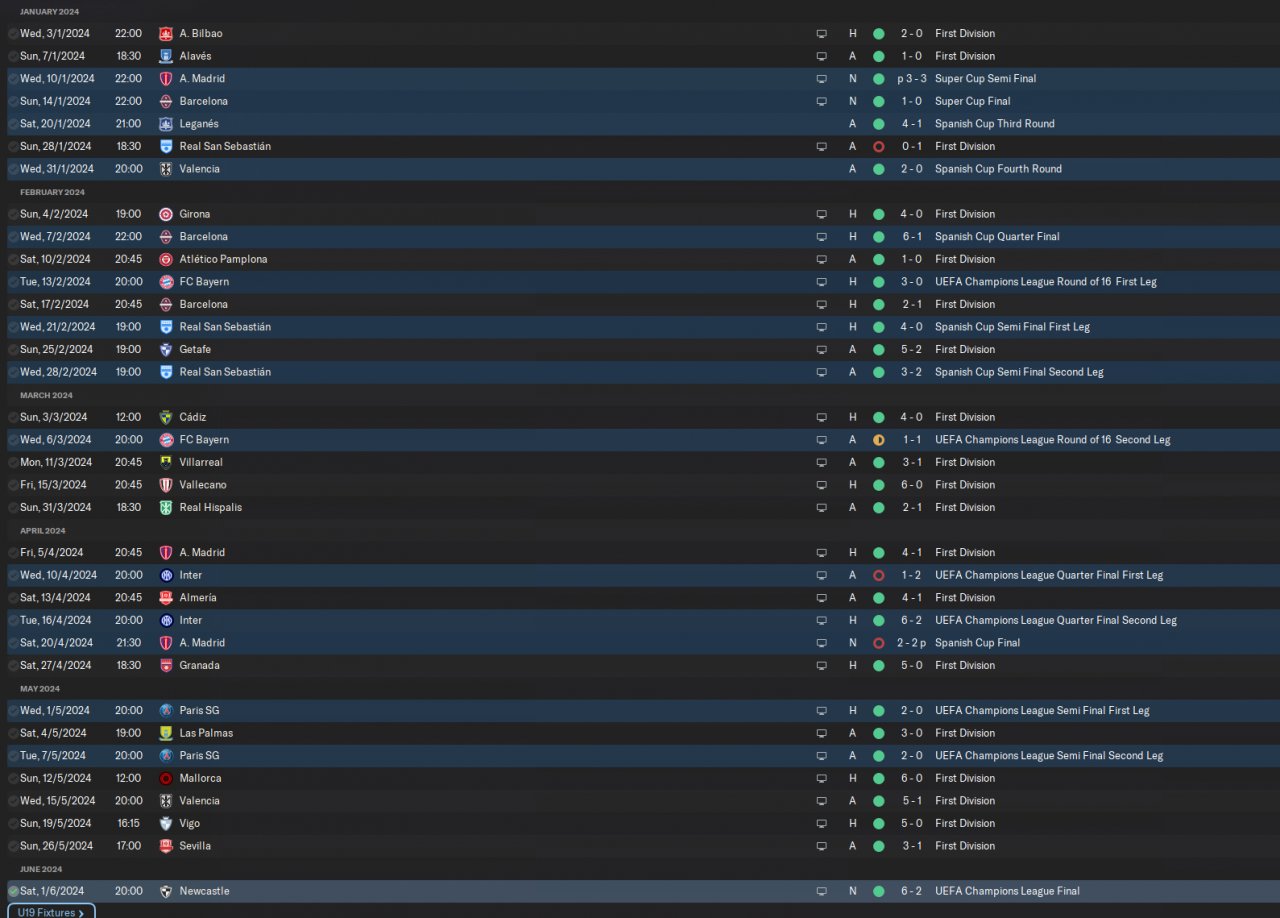This screenshot has height=918, width=1280.
Task: Click the Vigo club badge
Action: pyautogui.click(x=166, y=824)
